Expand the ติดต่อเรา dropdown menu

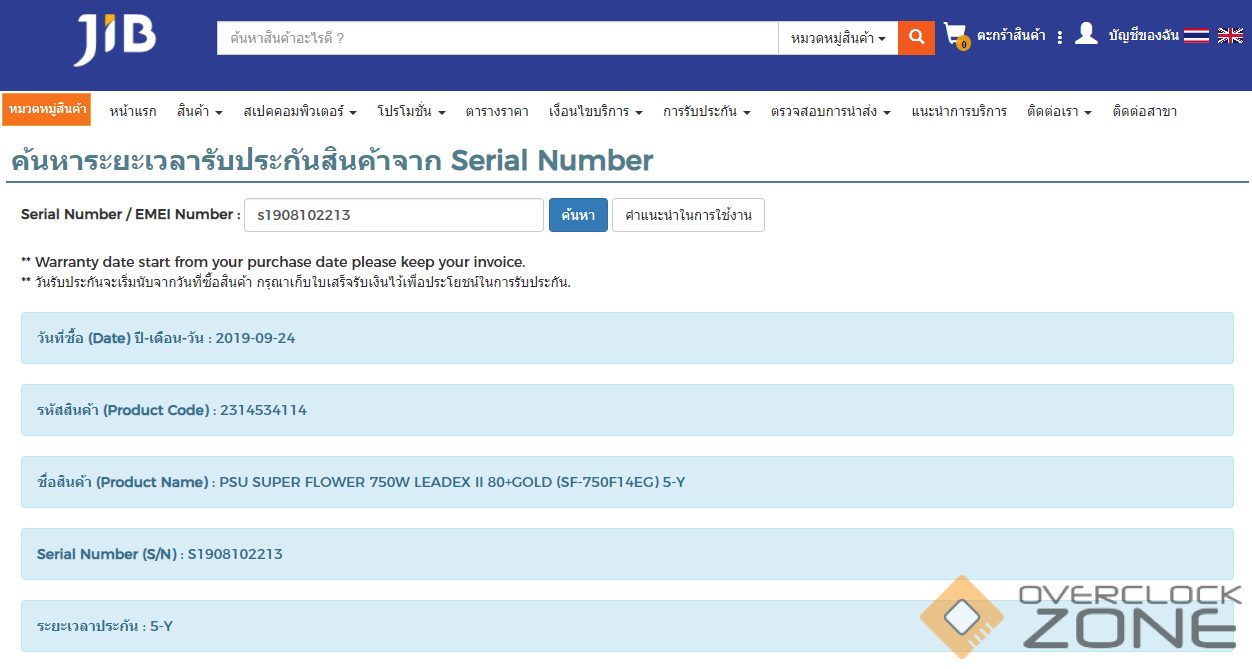pos(1059,111)
